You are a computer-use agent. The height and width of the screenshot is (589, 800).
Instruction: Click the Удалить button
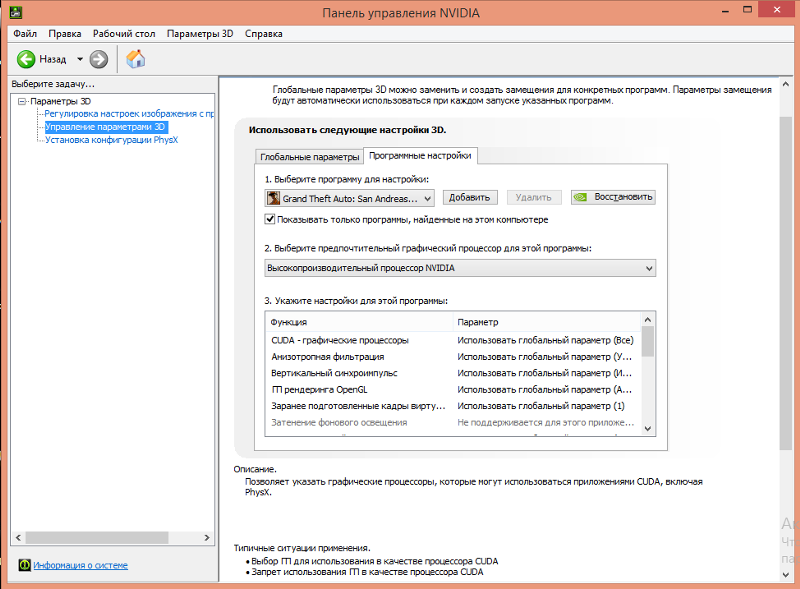tap(534, 198)
